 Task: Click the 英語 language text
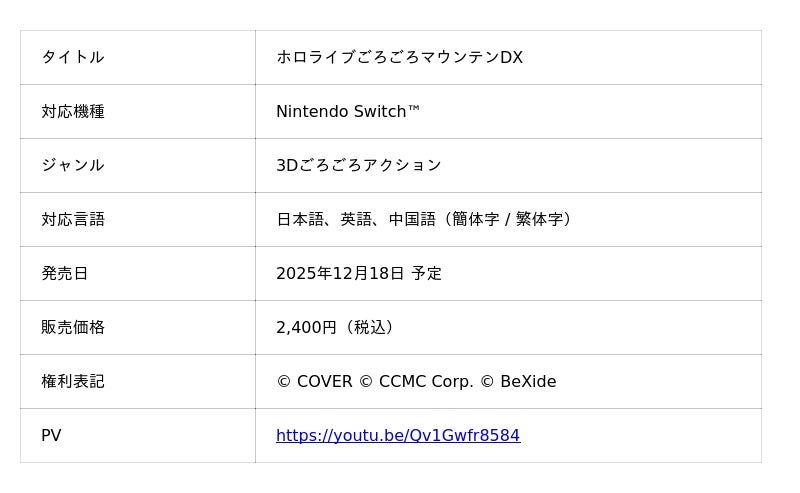click(356, 220)
